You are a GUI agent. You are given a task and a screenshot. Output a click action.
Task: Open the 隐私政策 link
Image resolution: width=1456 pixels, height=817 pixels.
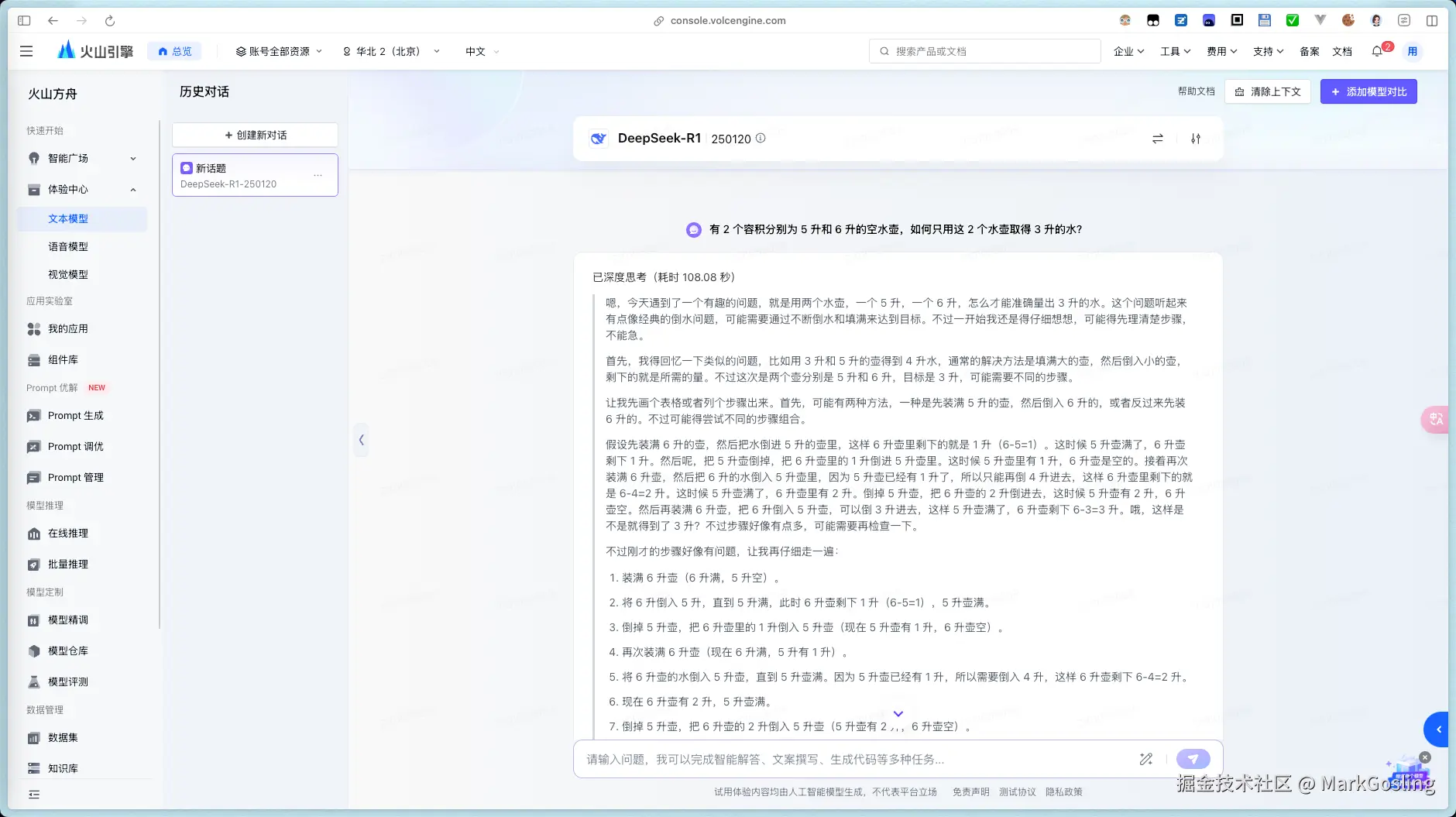(1064, 791)
